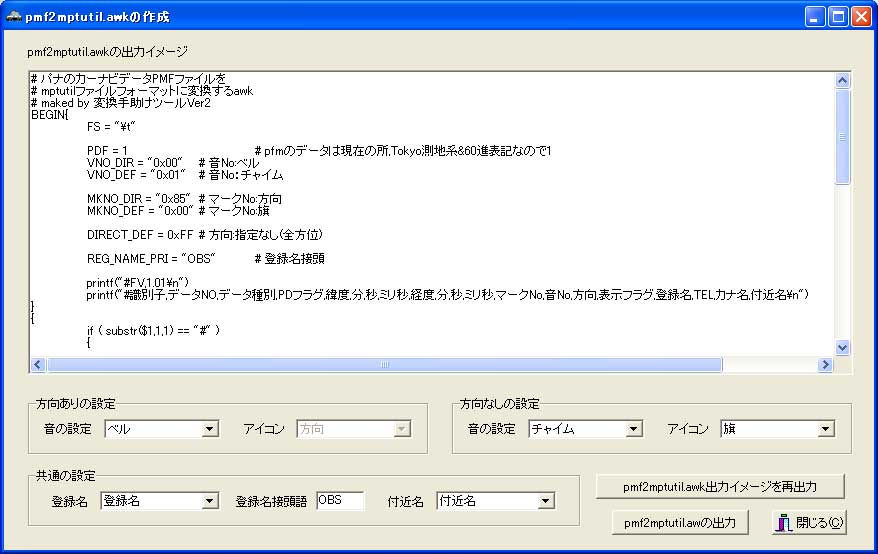Click the REG_NAME_PRI = "OBS" line
878x554 pixels.
(206, 259)
